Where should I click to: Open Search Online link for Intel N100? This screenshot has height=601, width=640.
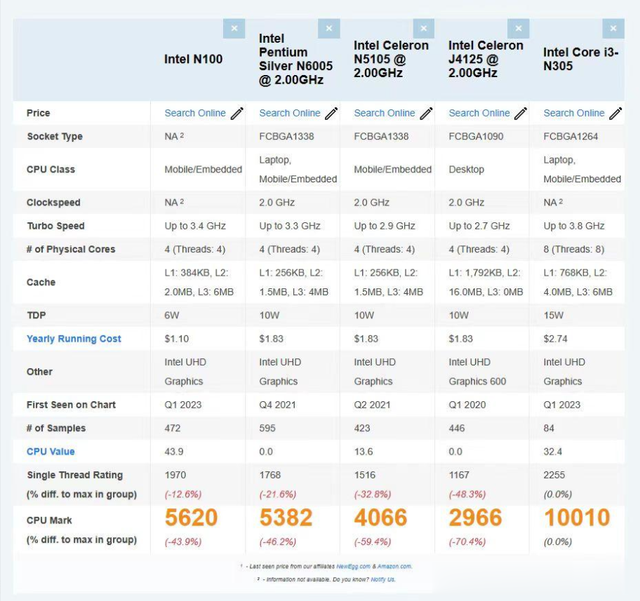click(195, 113)
